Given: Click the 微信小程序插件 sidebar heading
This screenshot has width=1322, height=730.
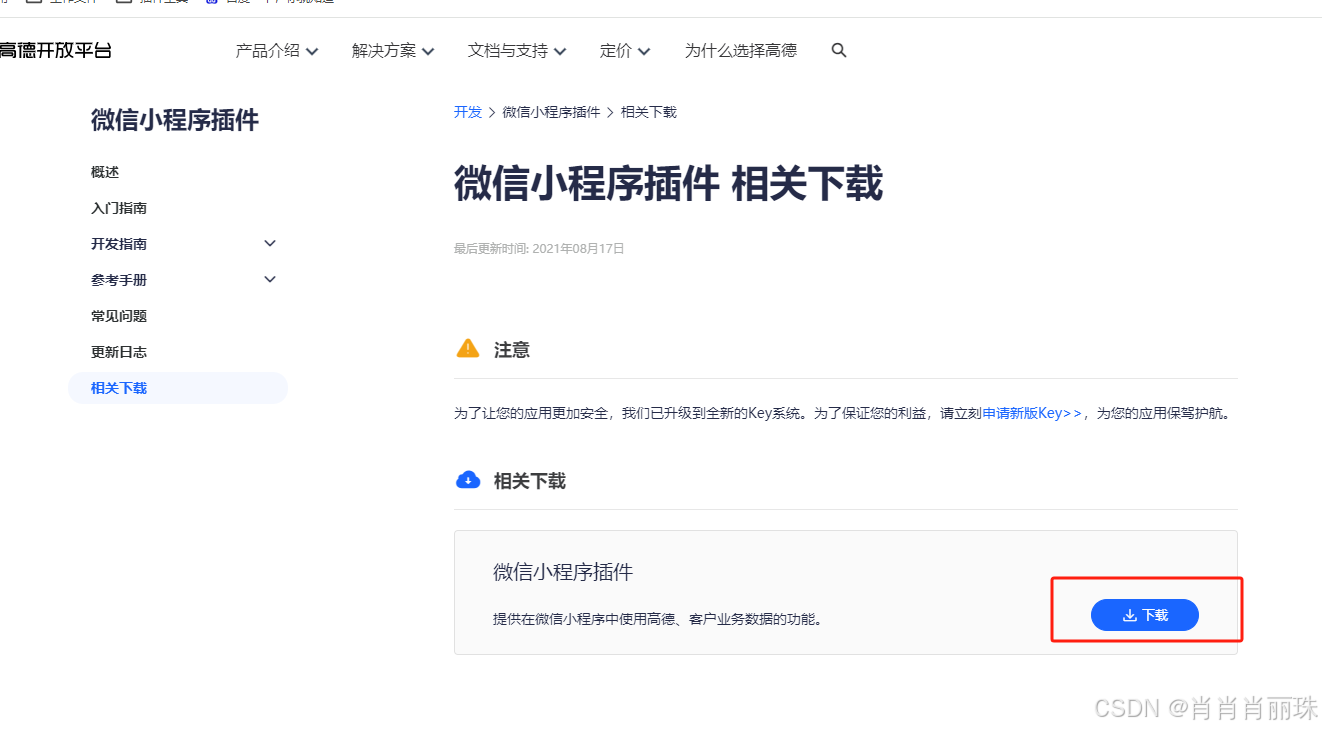Looking at the screenshot, I should click(x=175, y=120).
